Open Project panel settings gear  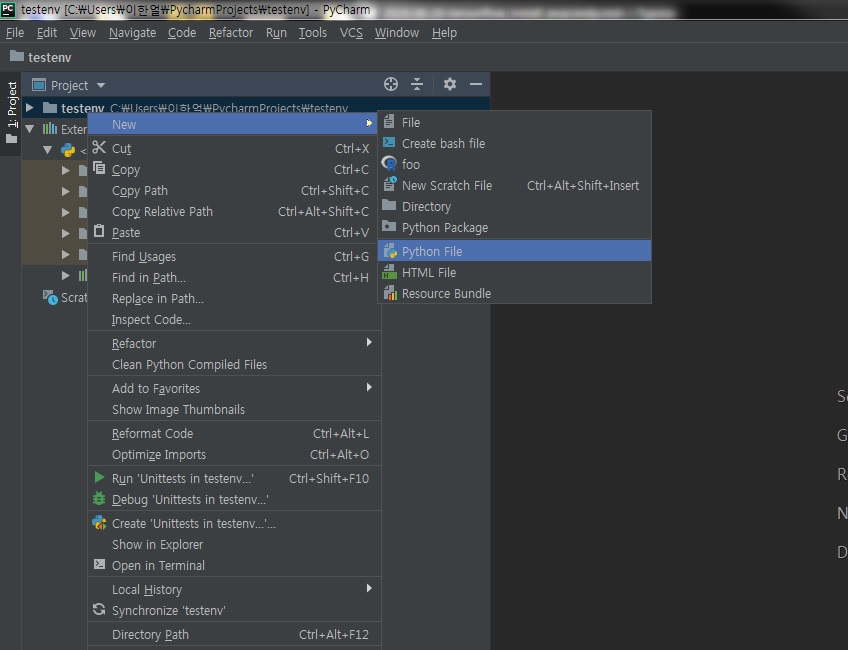pyautogui.click(x=449, y=84)
